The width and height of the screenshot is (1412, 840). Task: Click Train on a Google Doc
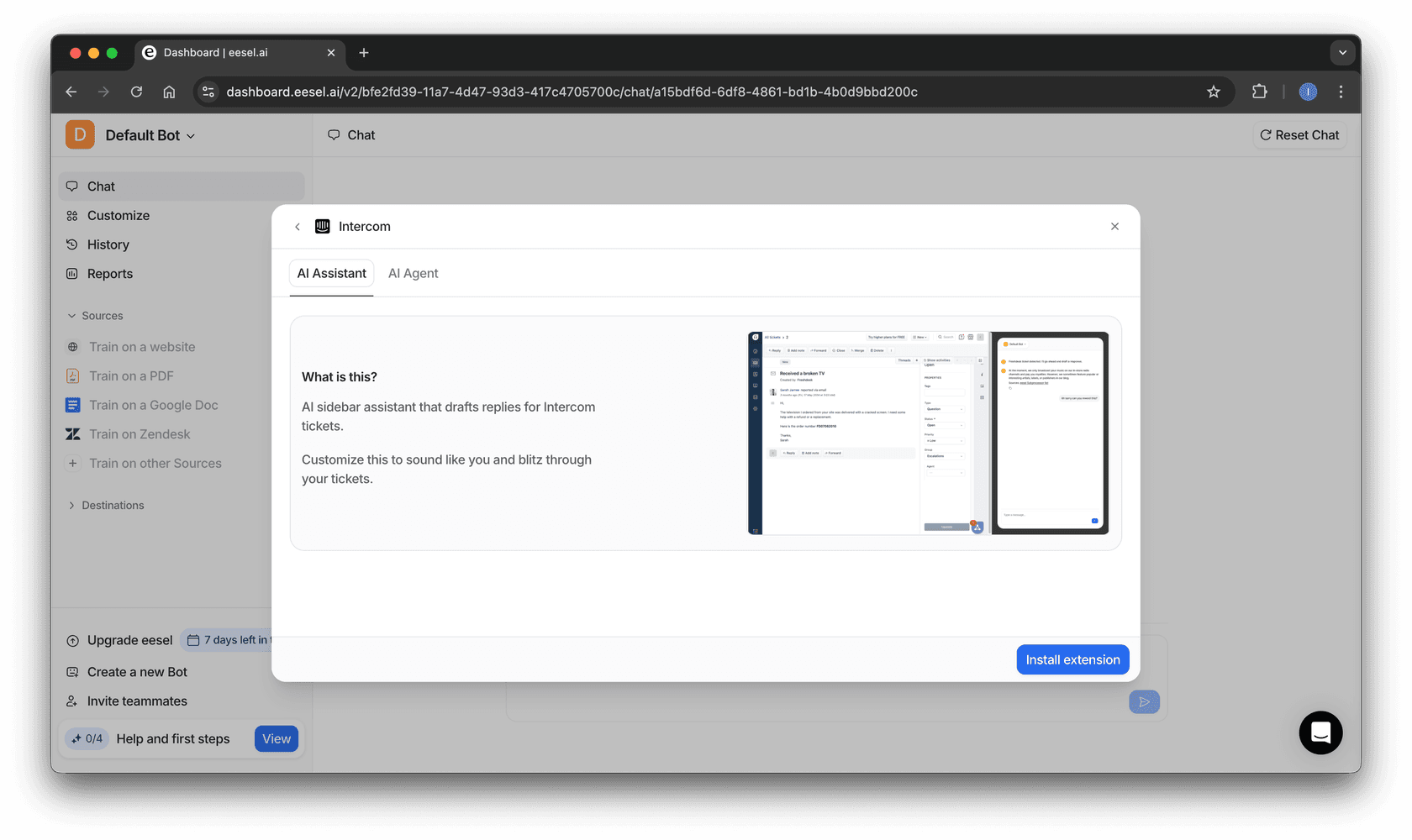[x=154, y=405]
